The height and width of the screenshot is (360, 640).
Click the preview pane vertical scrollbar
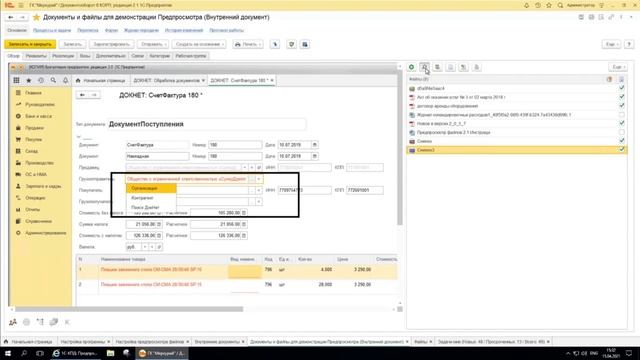(x=400, y=147)
